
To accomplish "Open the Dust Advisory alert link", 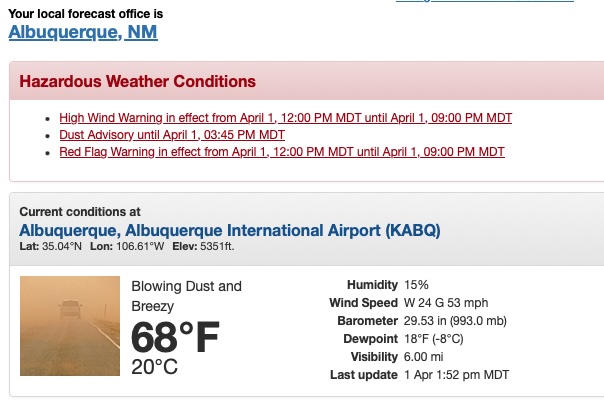I will [x=172, y=134].
